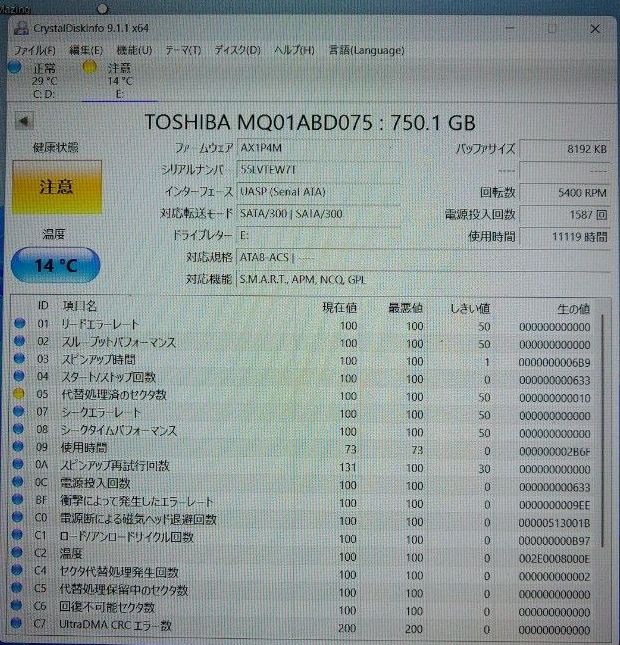Viewport: 620px width, 645px height.
Task: Click the しきい値 column header
Action: pyautogui.click(x=469, y=309)
